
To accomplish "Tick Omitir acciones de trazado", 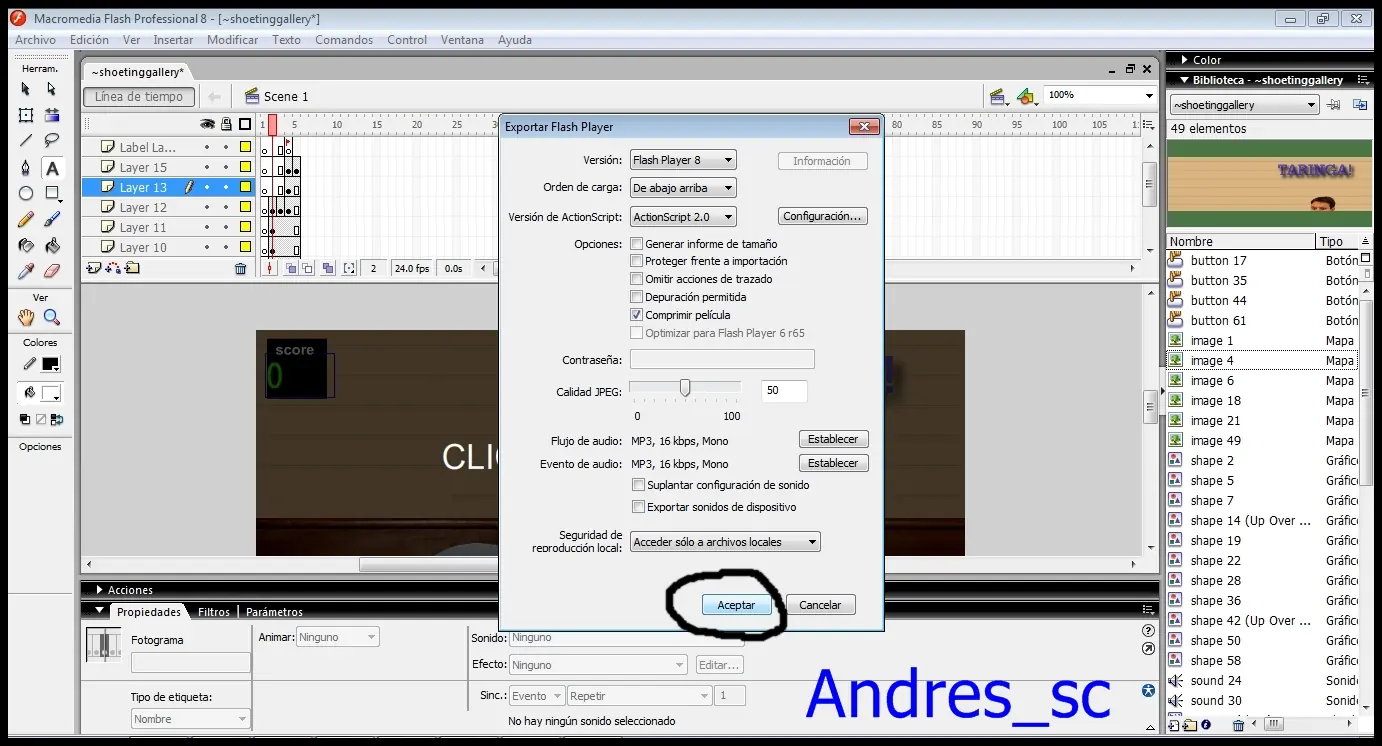I will [x=637, y=279].
